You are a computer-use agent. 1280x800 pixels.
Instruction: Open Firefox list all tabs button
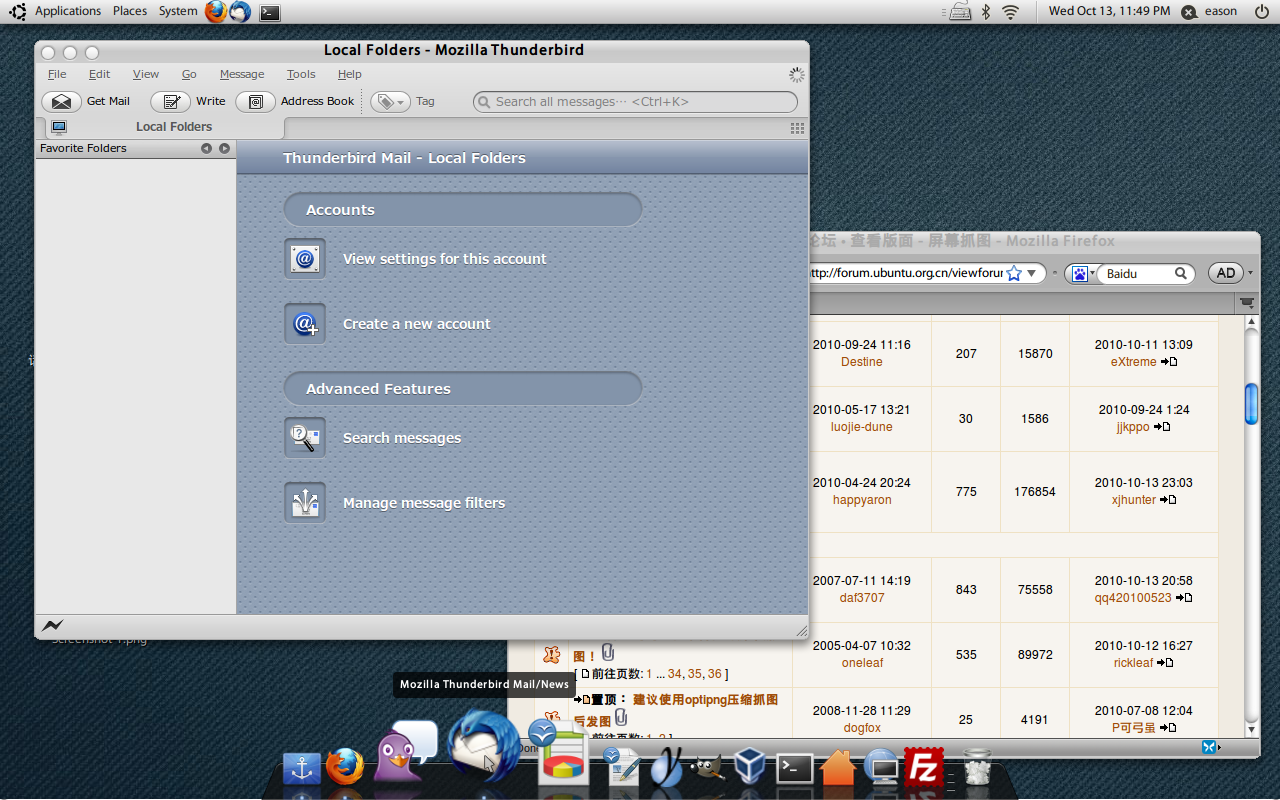[1247, 302]
